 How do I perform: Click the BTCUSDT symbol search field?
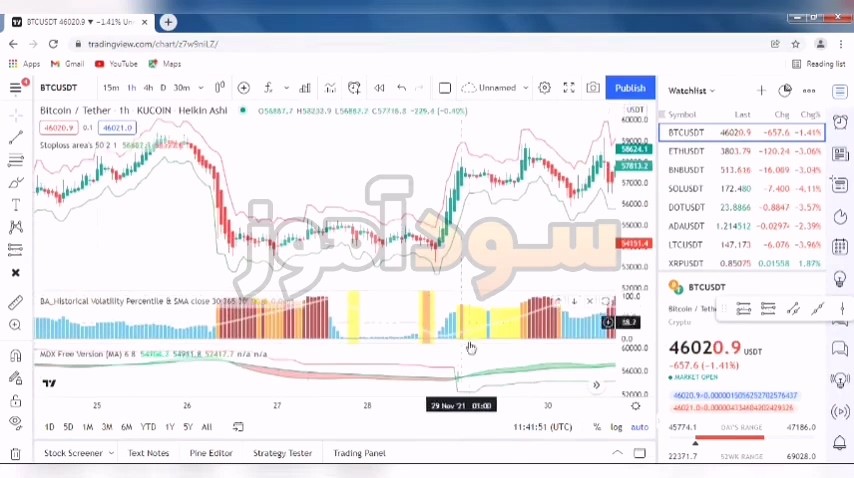coord(59,88)
